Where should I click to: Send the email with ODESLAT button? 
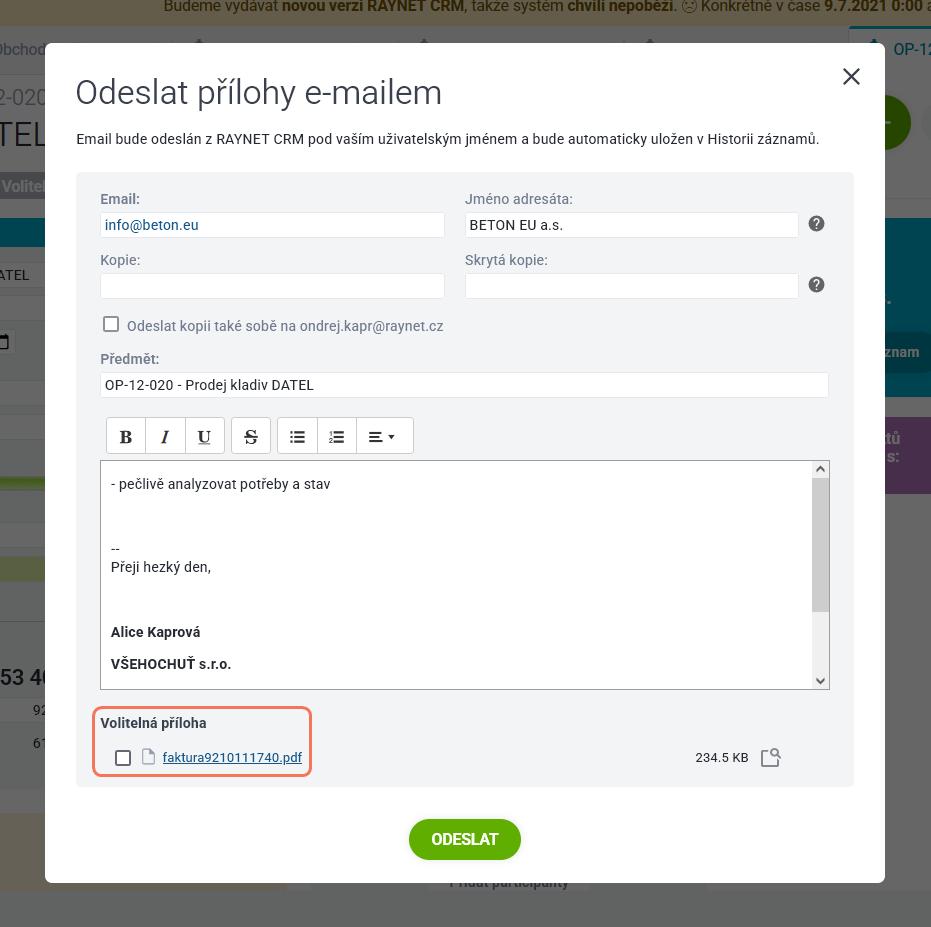pos(464,839)
